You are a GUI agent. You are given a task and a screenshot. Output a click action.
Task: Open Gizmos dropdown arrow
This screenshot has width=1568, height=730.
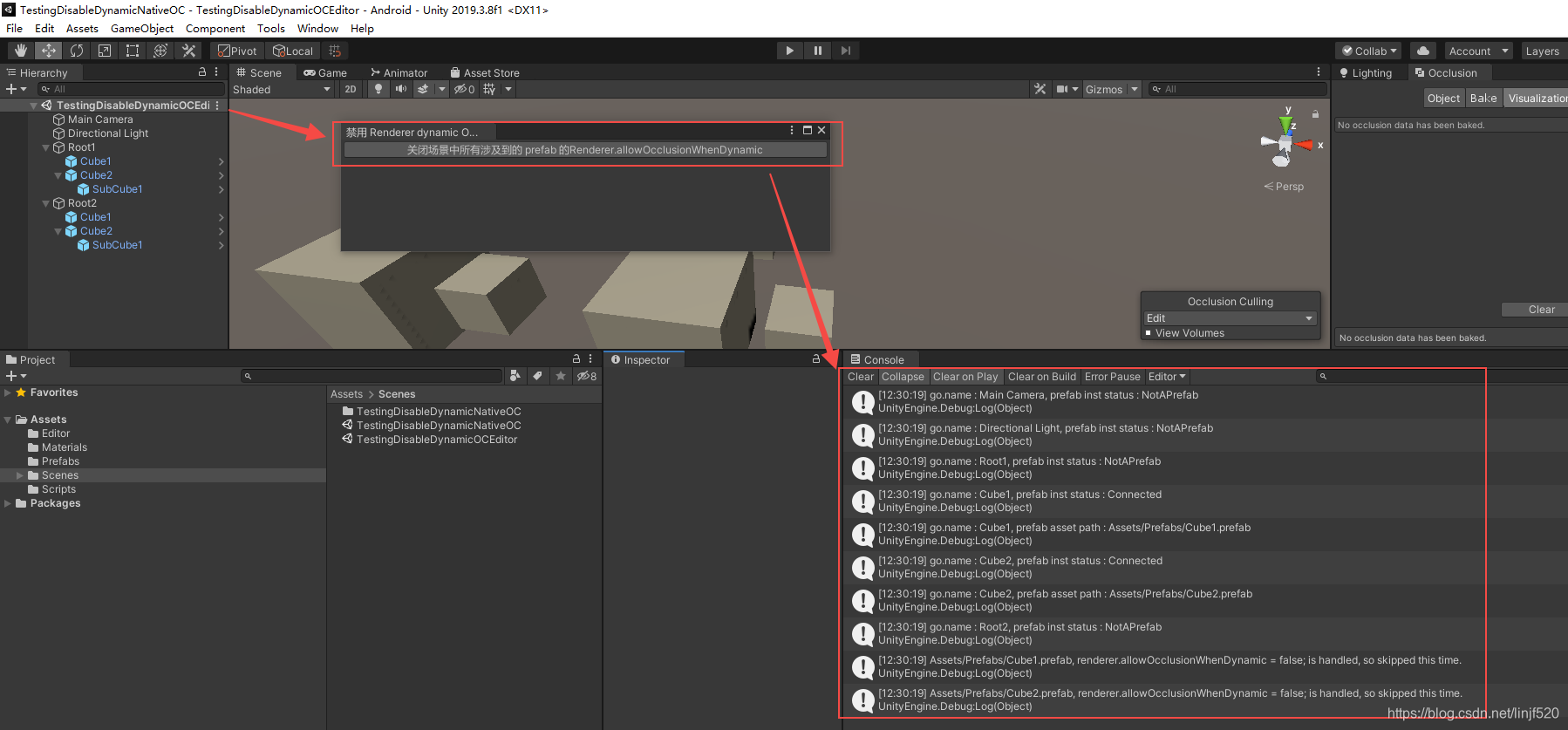(x=1135, y=89)
